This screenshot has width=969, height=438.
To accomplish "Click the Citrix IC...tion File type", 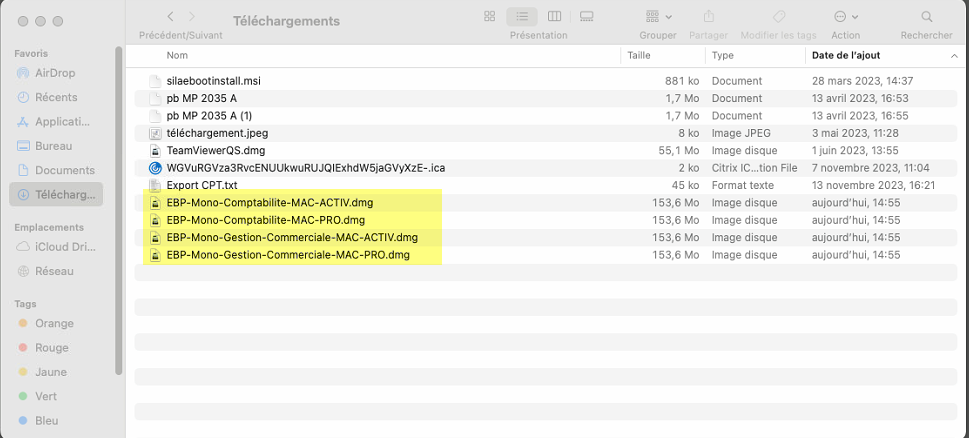I will pyautogui.click(x=755, y=167).
